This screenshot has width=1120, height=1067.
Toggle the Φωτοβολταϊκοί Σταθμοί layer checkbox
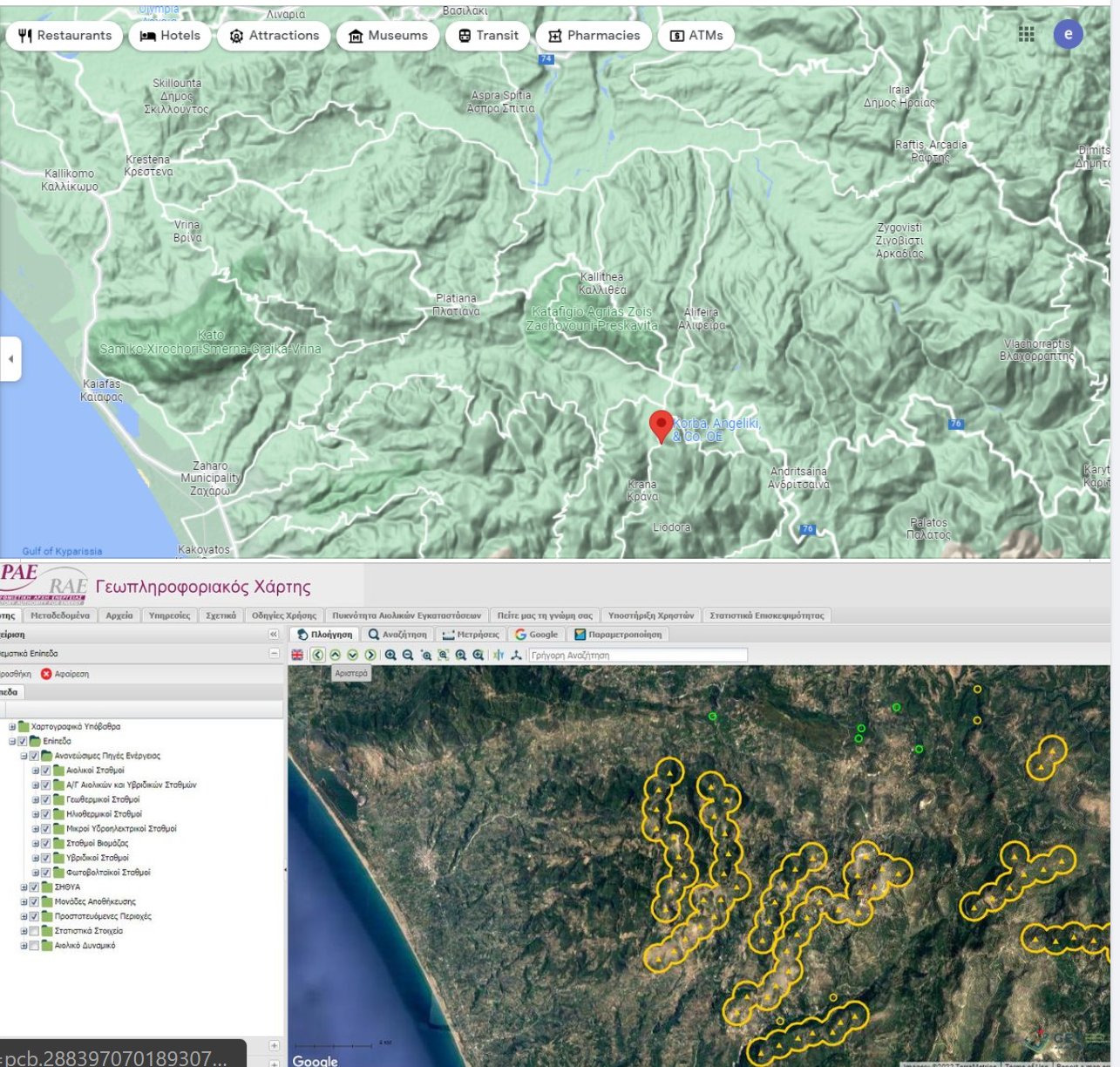[46, 873]
